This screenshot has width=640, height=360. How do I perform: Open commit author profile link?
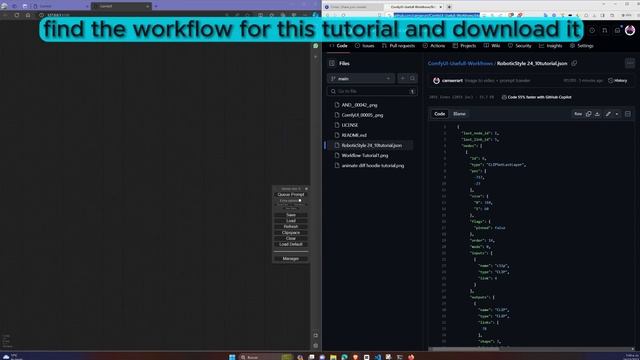click(452, 81)
